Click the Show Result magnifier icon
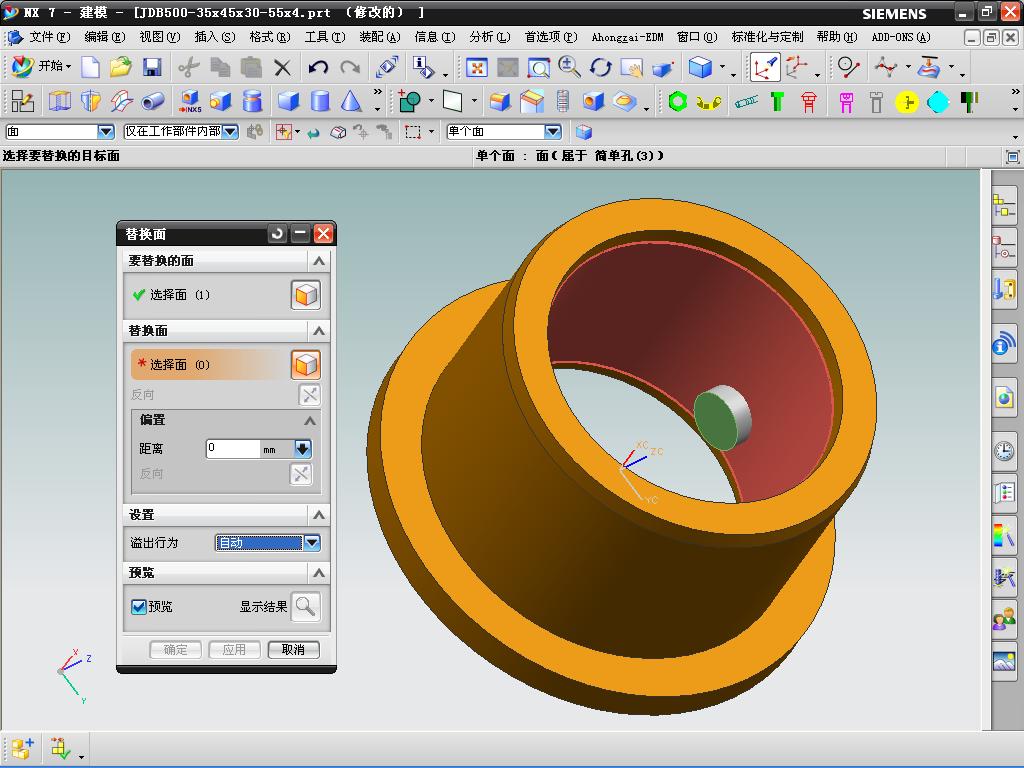Screen dimensions: 1024x768 (305, 606)
